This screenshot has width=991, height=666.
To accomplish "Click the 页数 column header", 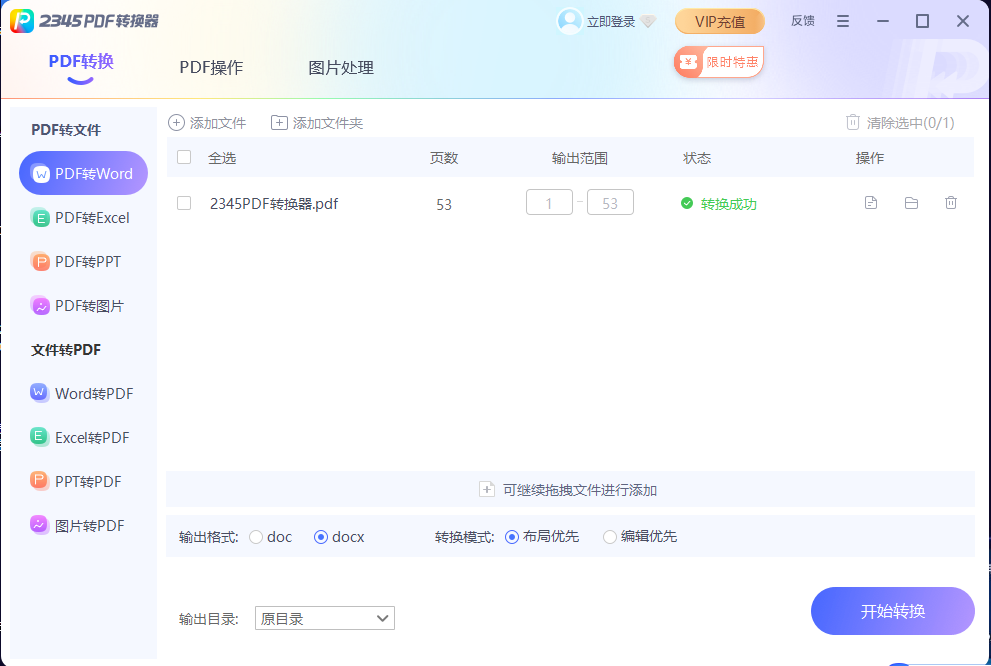I will tap(444, 158).
